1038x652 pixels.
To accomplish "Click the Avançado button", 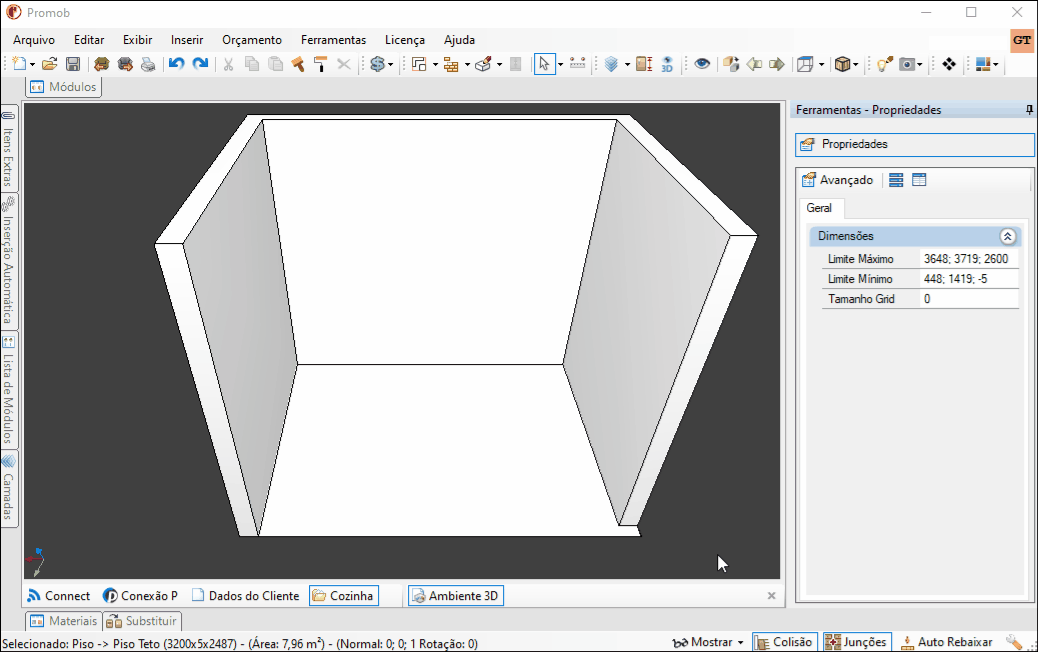I will click(837, 180).
